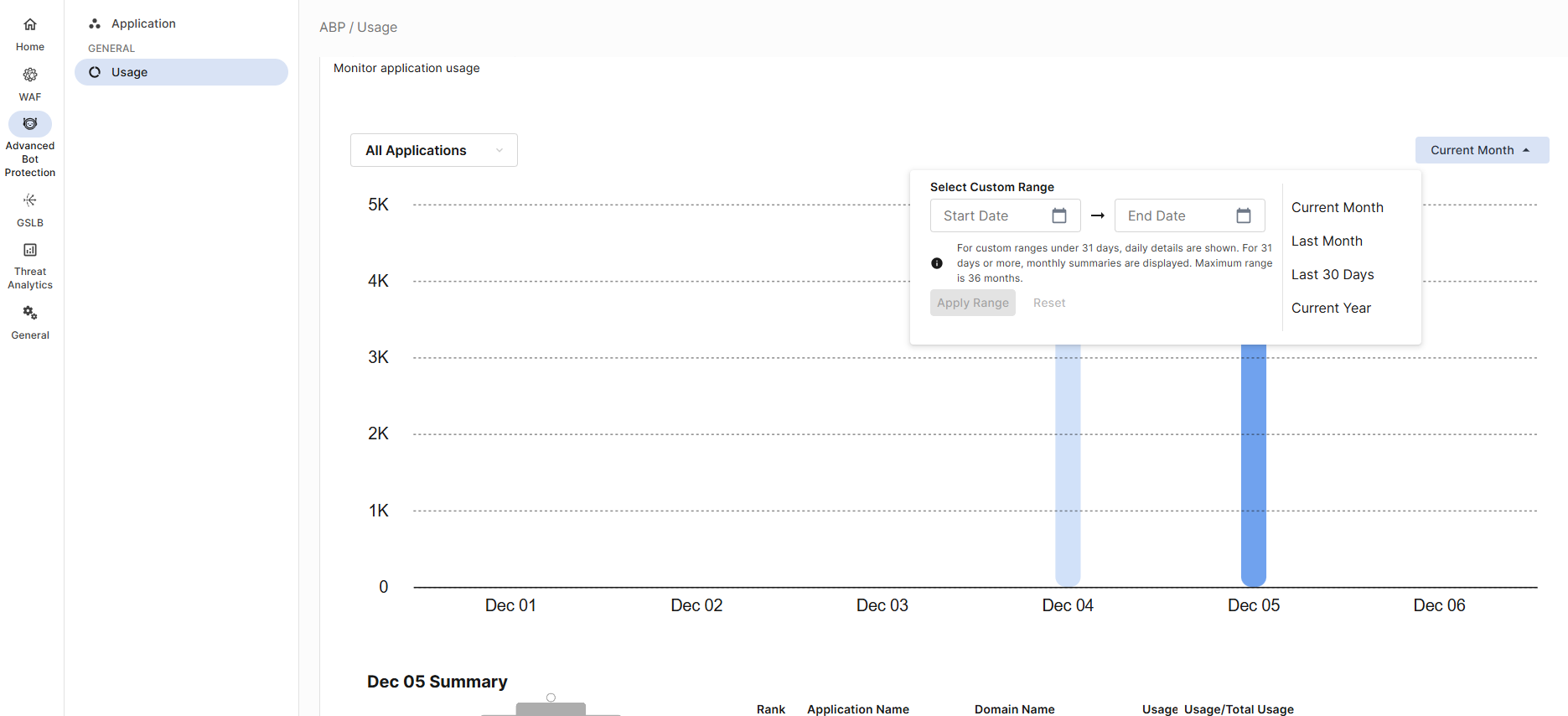This screenshot has width=1568, height=716.
Task: Click the Dec 03 axis label
Action: click(882, 605)
